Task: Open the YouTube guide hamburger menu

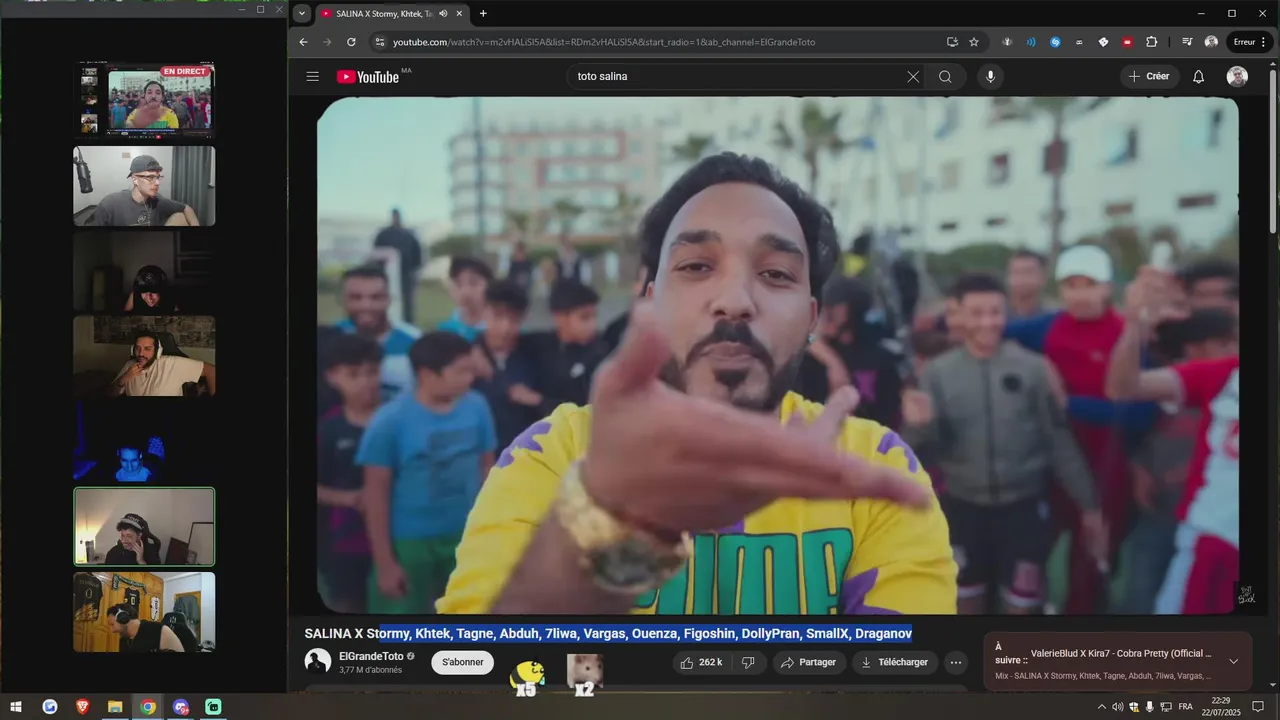Action: [313, 77]
